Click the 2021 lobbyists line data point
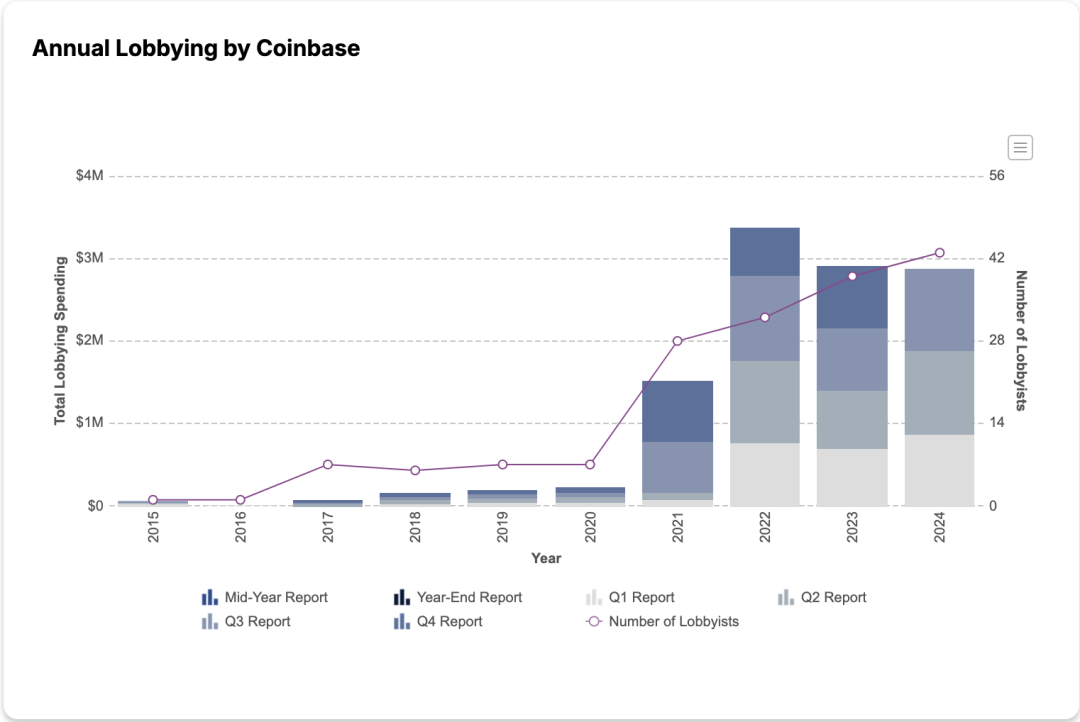1080x722 pixels. pyautogui.click(x=677, y=341)
